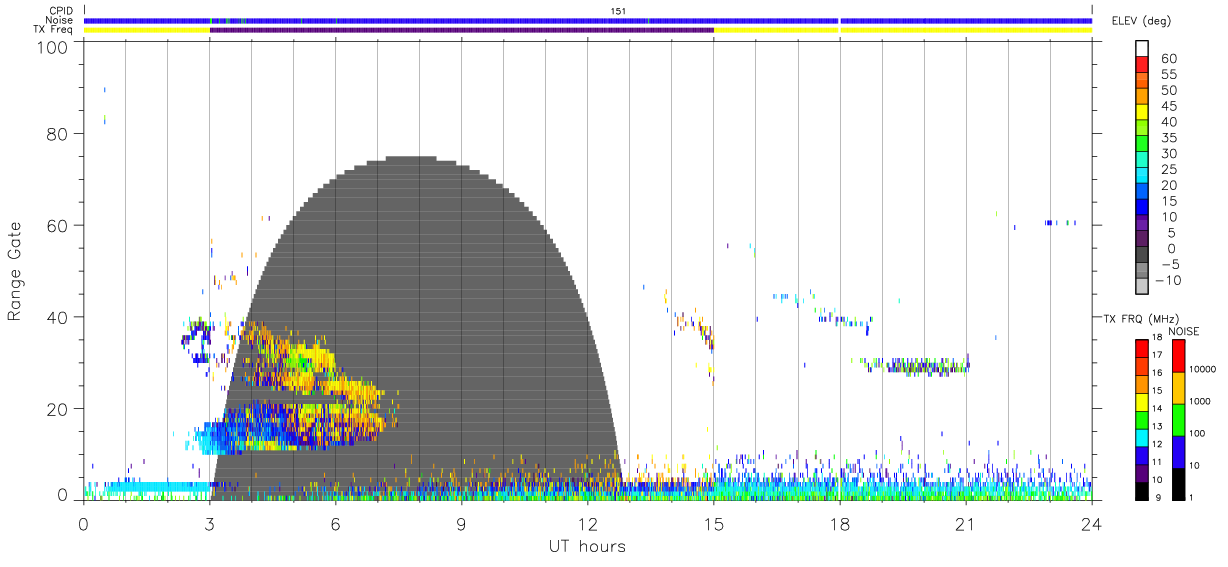Image resolution: width=1228 pixels, height=567 pixels.
Task: Click x-axis tick label '6'
Action: click(335, 522)
